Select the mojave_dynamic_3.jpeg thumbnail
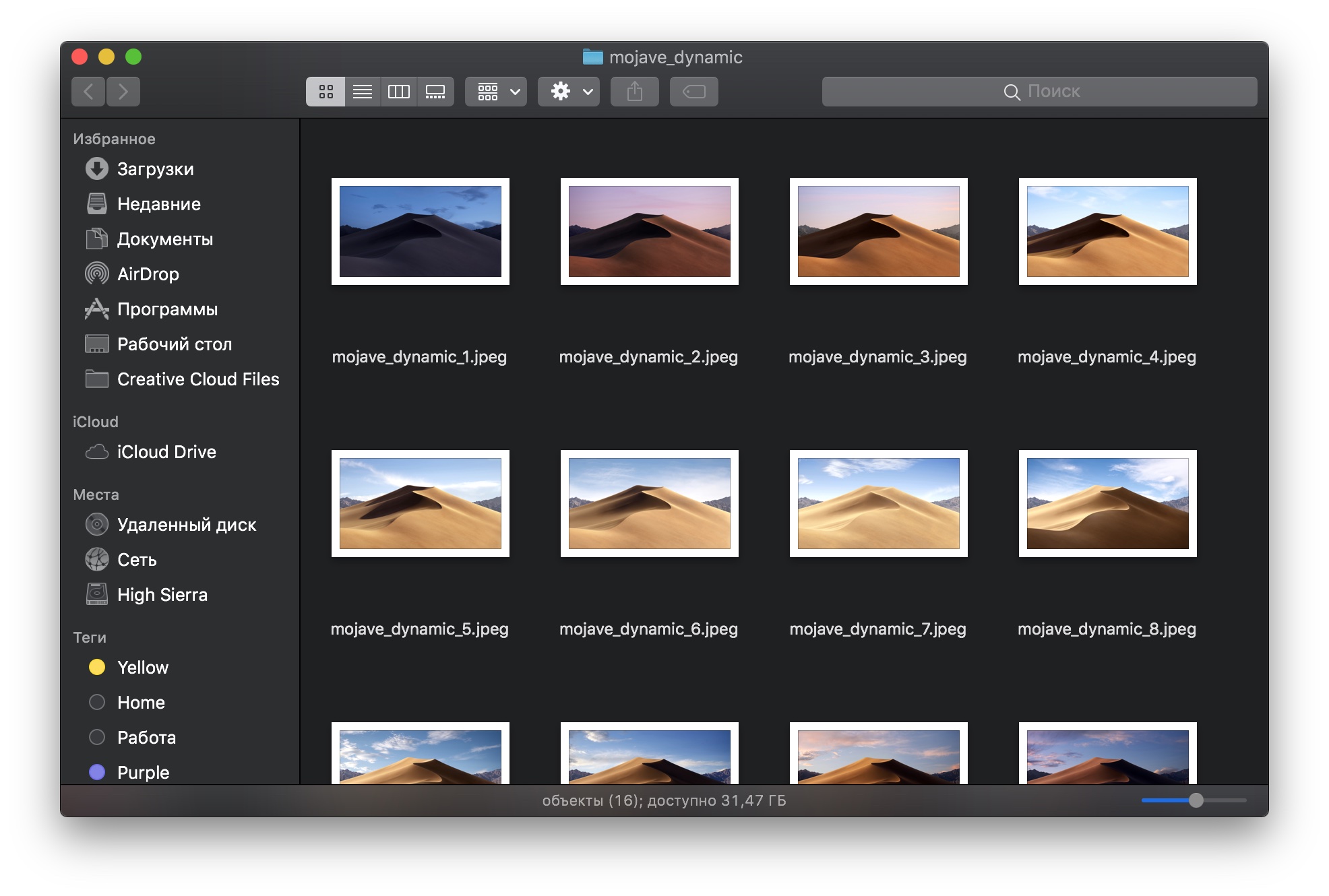The width and height of the screenshot is (1329, 896). point(878,232)
